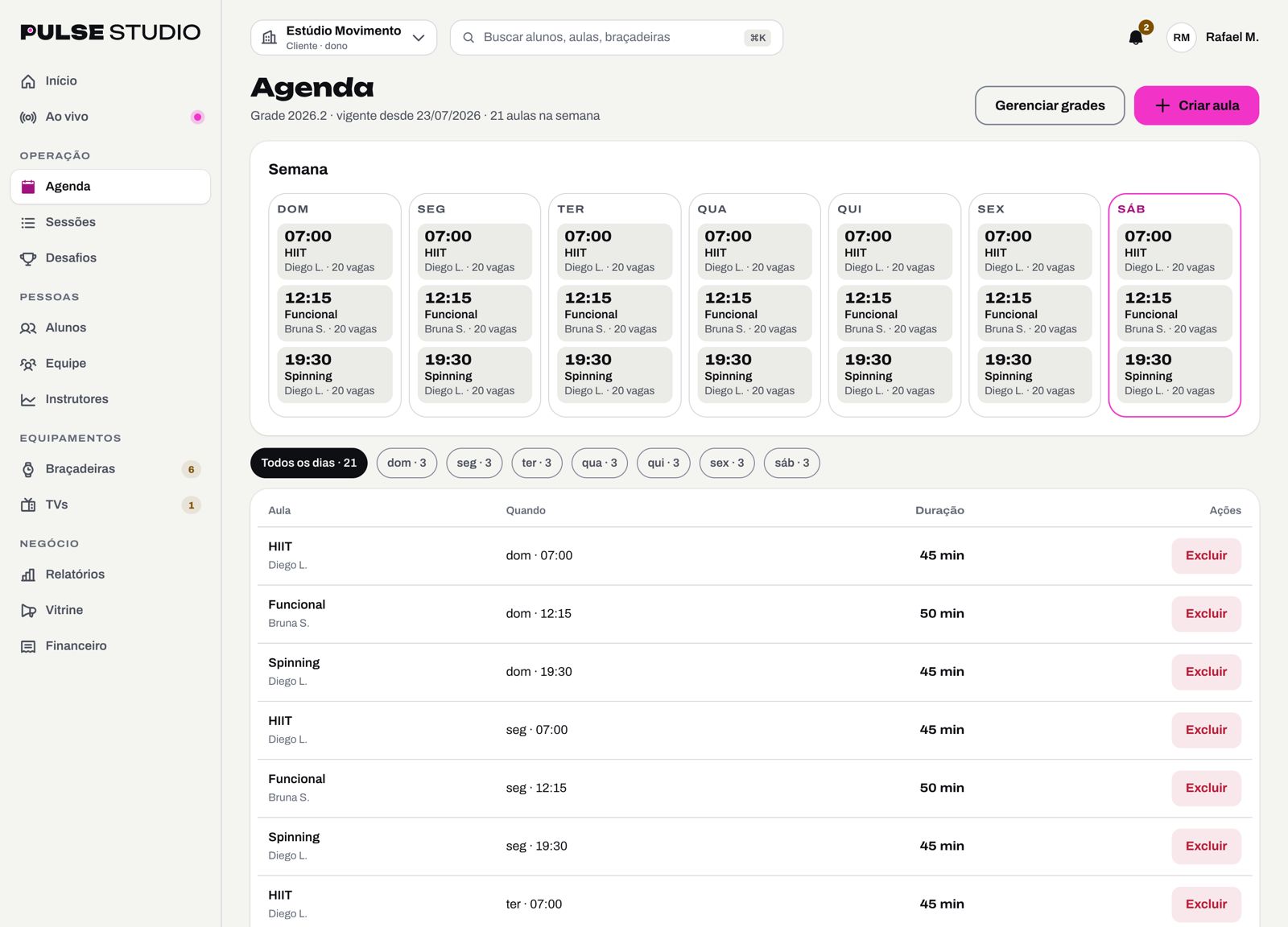Open the Alunos people icon
Screen dimensions: 1288x927
click(x=28, y=328)
